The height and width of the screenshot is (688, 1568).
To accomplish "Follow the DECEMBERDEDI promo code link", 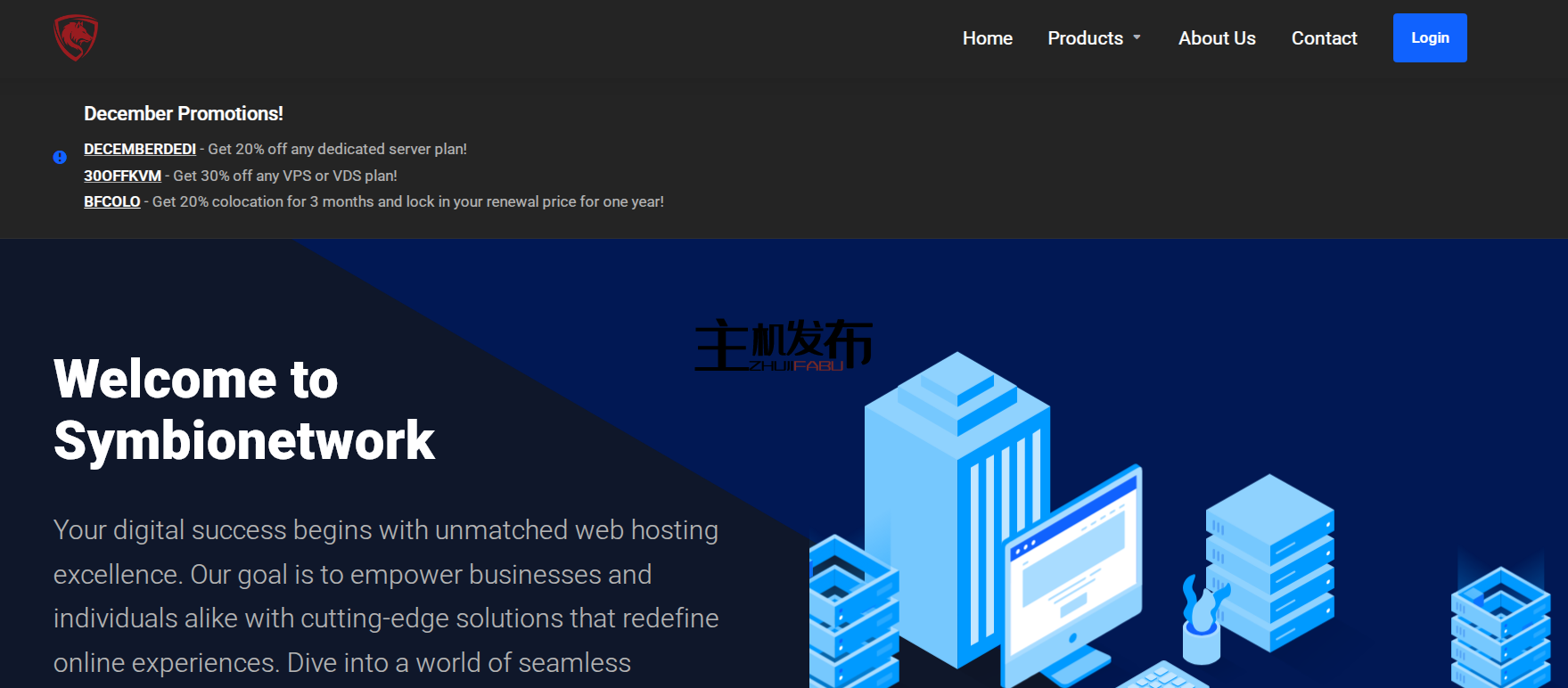I will [140, 149].
